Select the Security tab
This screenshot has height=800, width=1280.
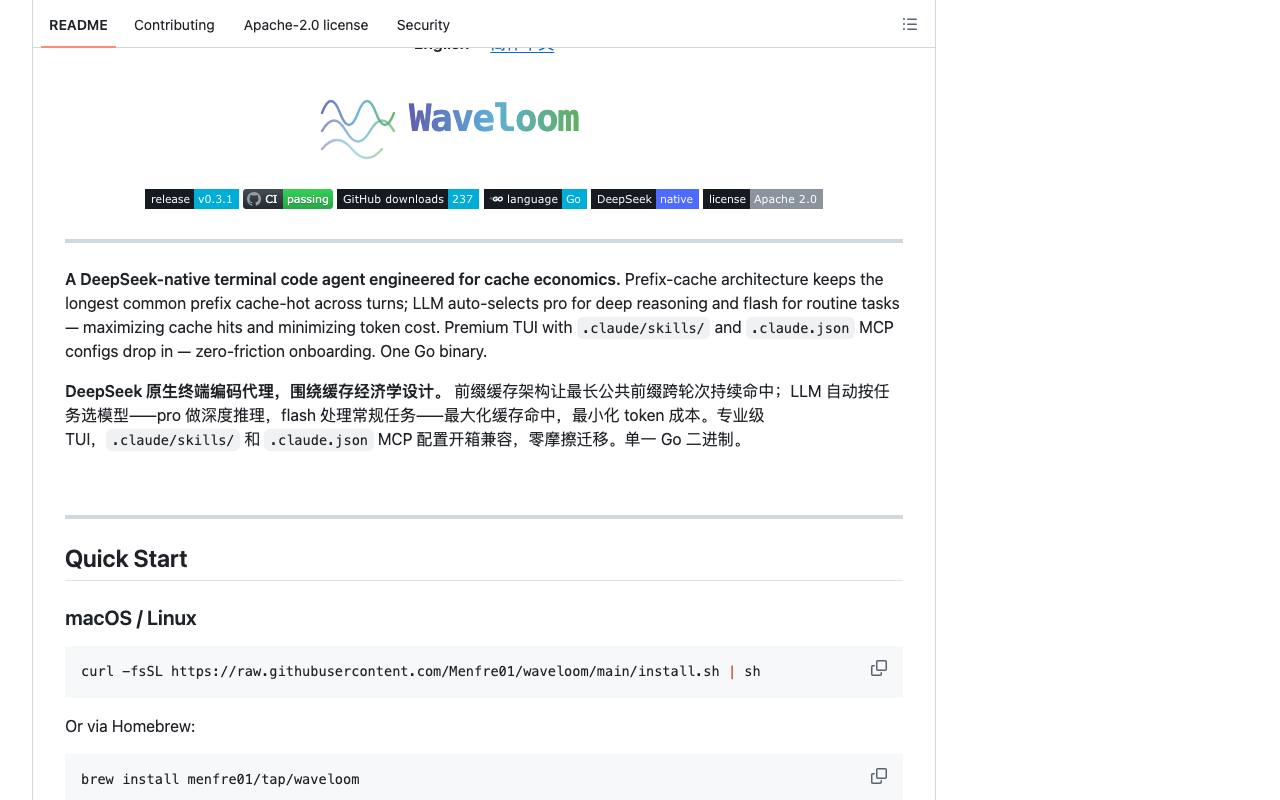pos(423,25)
